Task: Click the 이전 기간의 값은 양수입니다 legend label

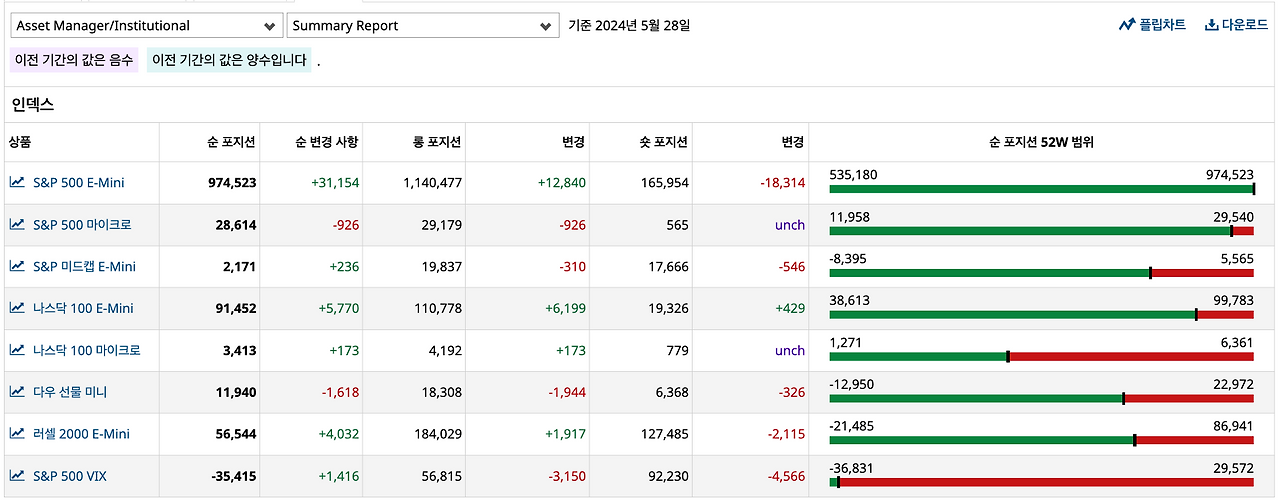Action: 229,61
